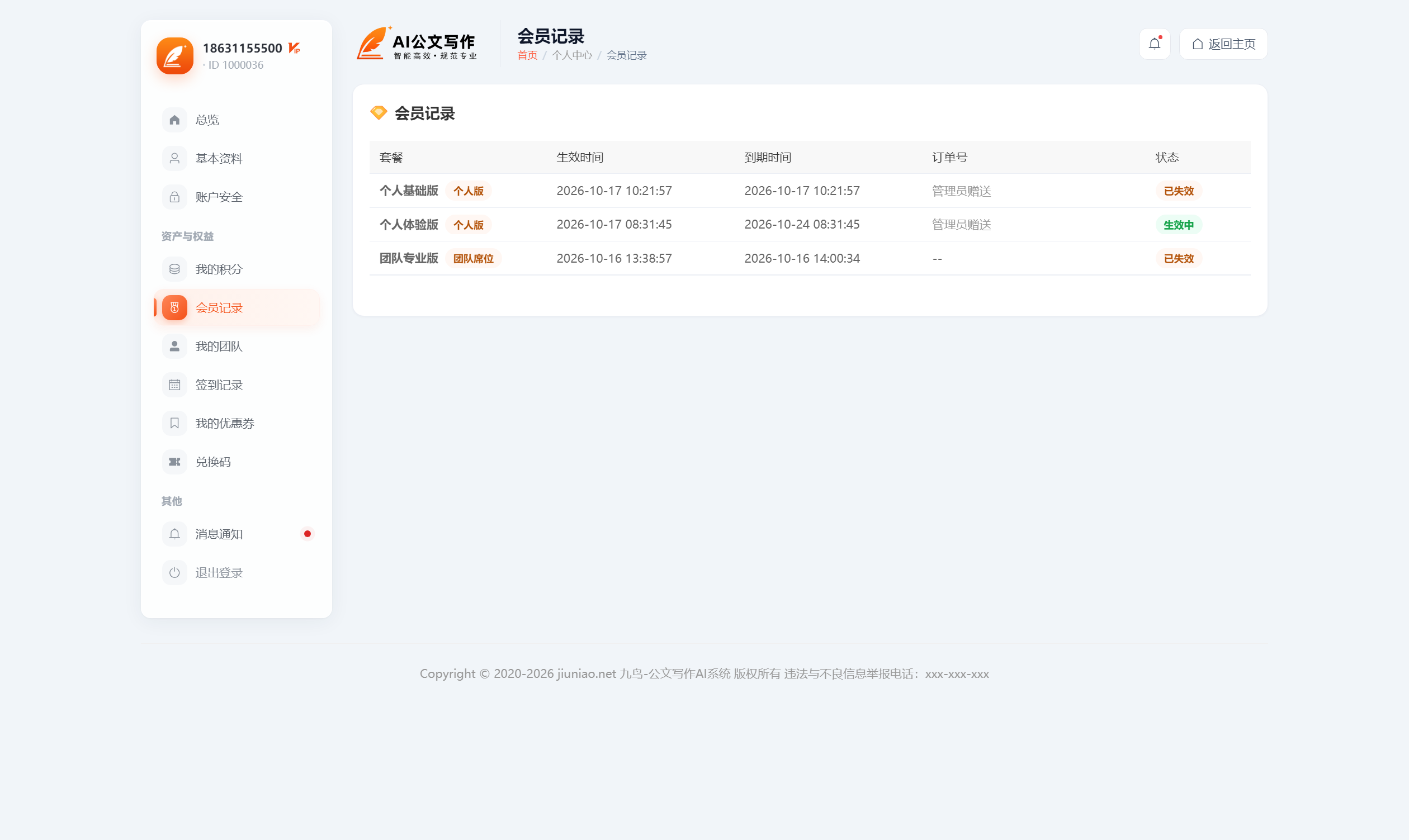Viewport: 1409px width, 840px height.
Task: Click the bell icon beside 消息通知
Action: [x=174, y=534]
